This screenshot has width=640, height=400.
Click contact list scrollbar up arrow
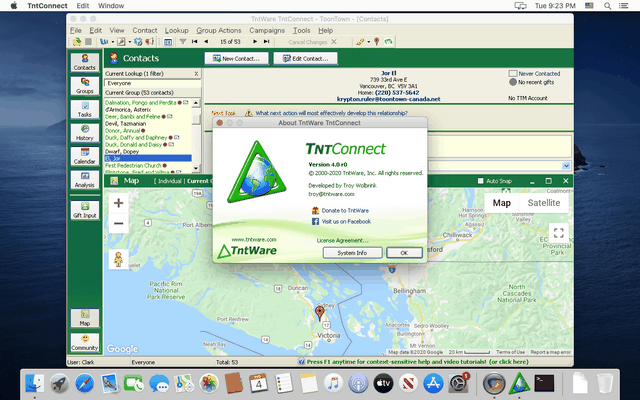pyautogui.click(x=196, y=103)
